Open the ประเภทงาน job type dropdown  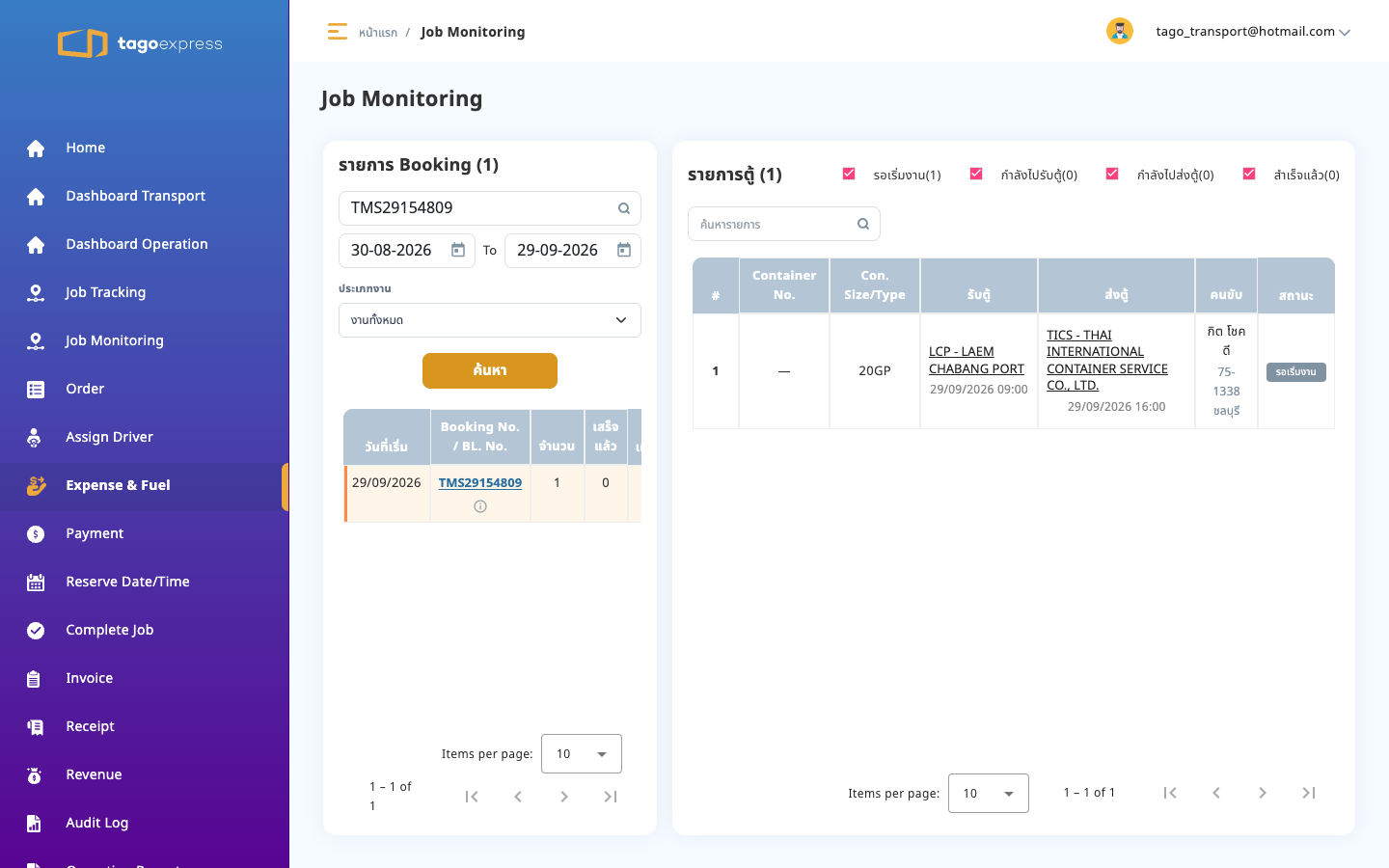[x=490, y=320]
